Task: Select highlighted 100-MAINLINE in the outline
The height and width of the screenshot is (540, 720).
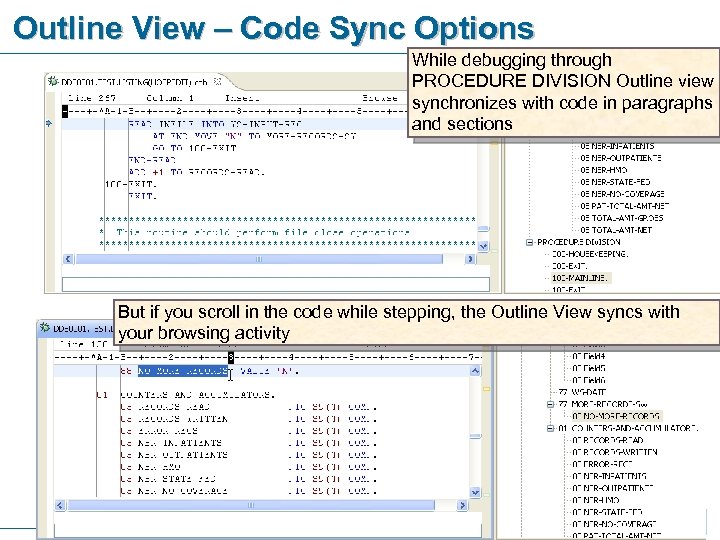Action: coord(579,278)
